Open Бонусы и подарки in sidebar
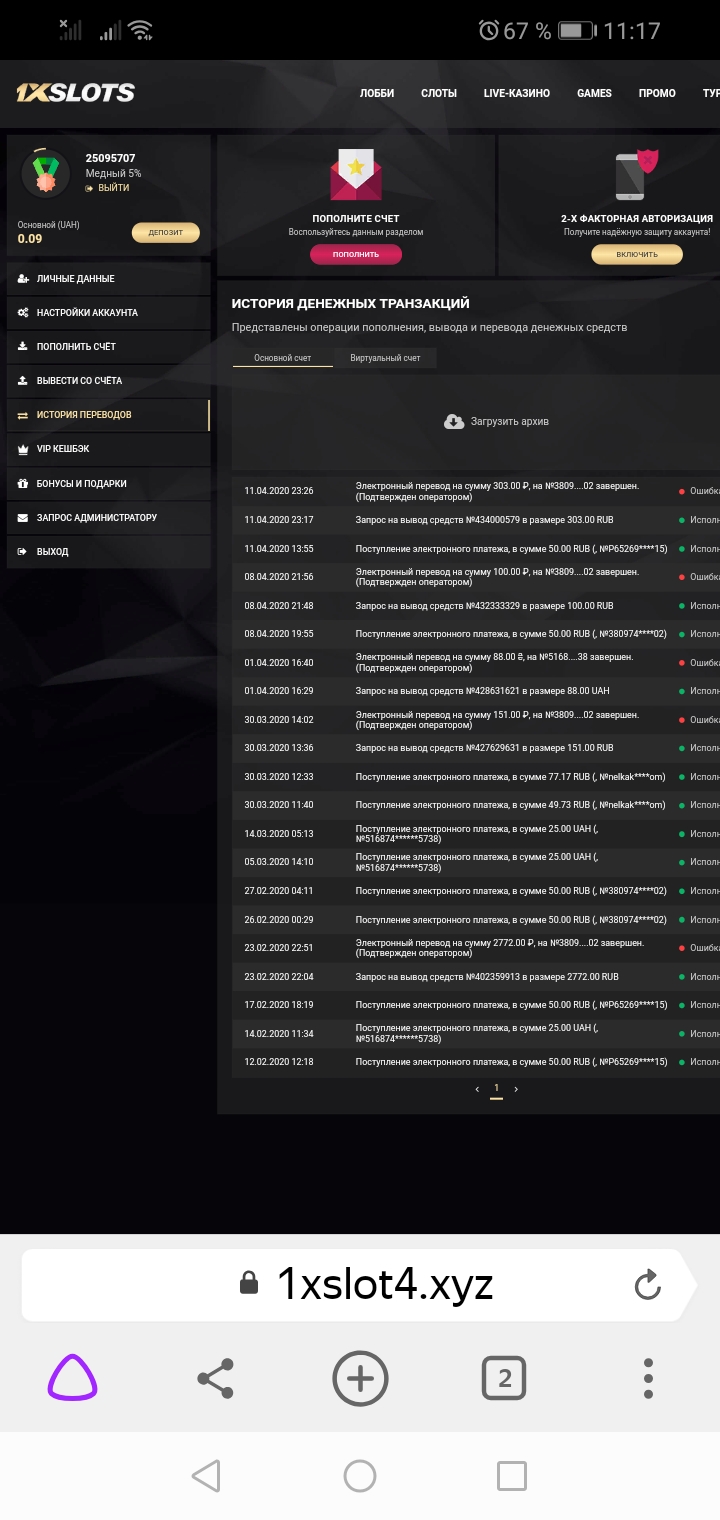The height and width of the screenshot is (1520, 720). pos(108,484)
